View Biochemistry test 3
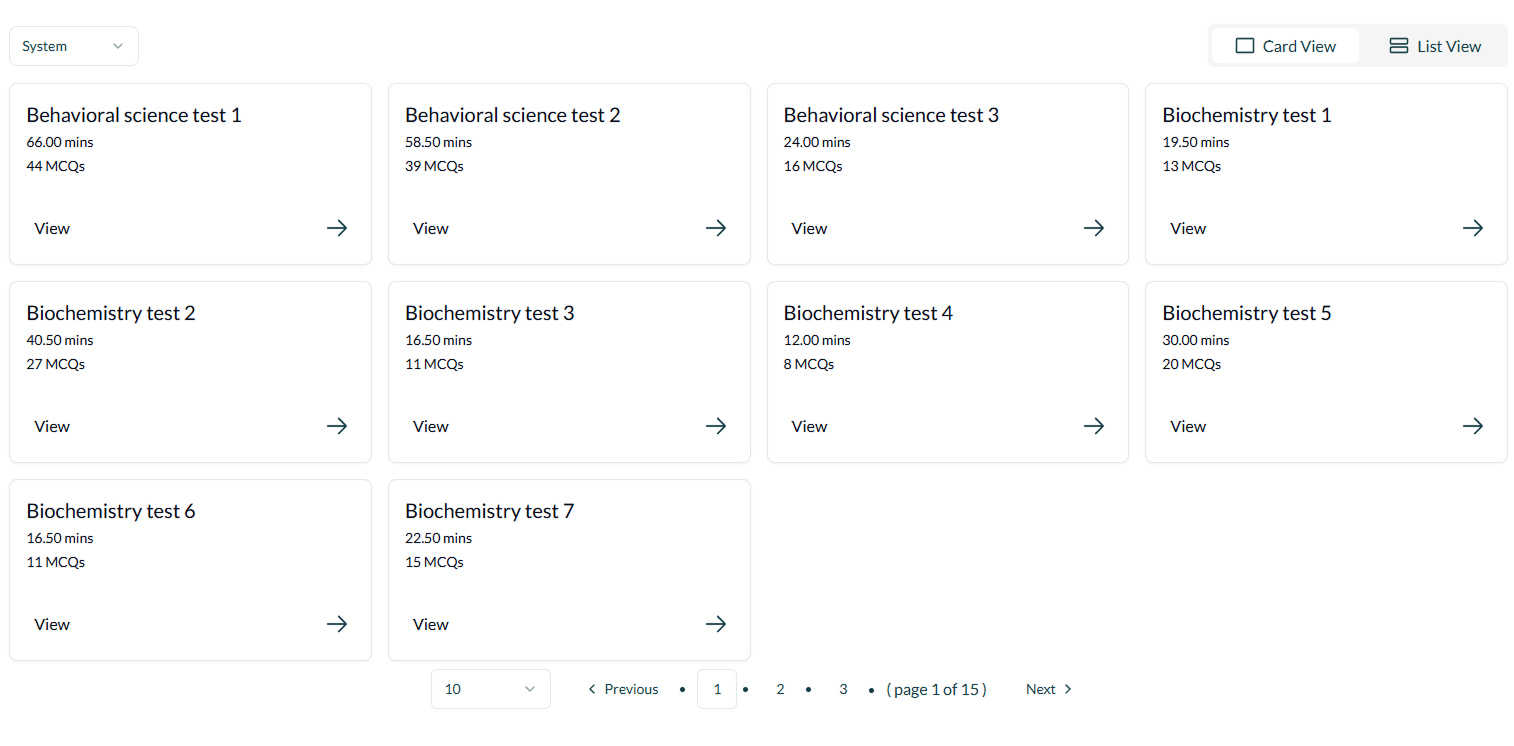Screen dimensions: 1514x746 click(431, 426)
